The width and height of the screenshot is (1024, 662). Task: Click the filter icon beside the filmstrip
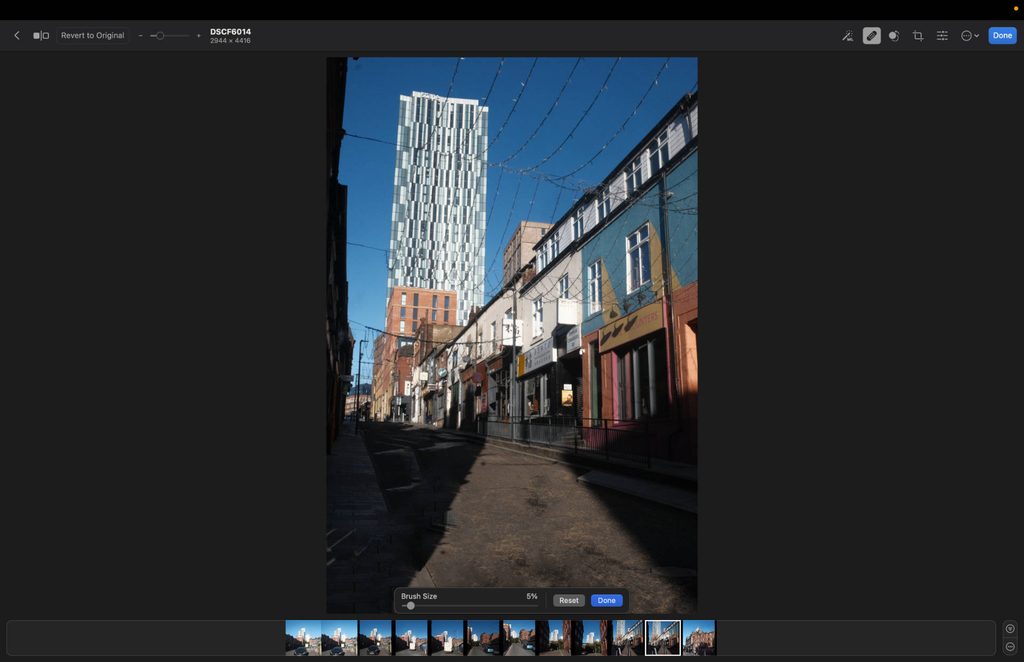[1010, 629]
